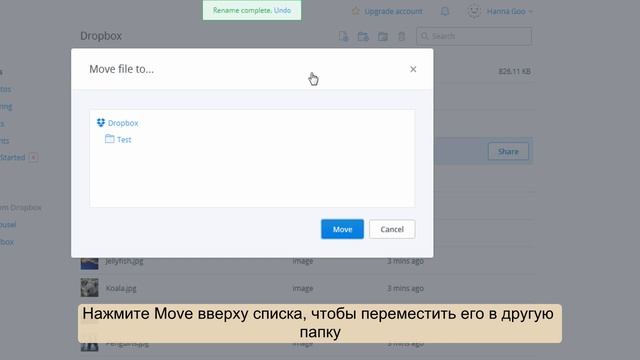
Task: Click the Dropbox logo icon in the dialog
Action: click(x=101, y=122)
